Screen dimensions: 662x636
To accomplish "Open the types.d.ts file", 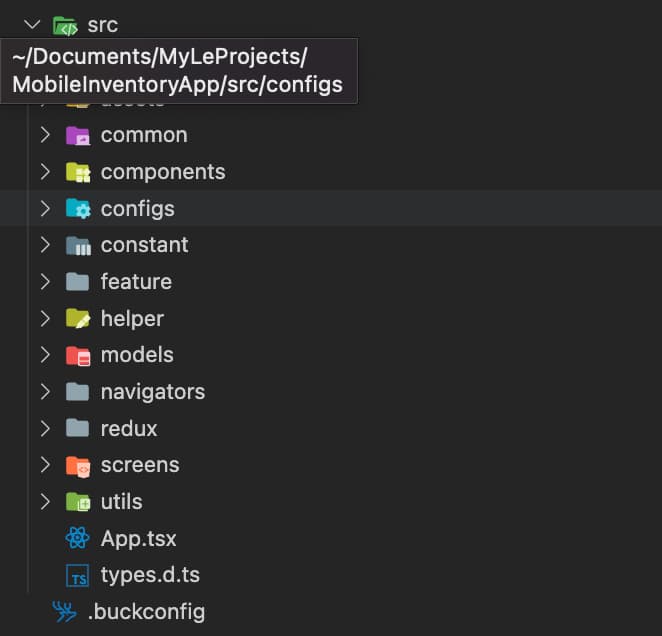I will tap(150, 575).
